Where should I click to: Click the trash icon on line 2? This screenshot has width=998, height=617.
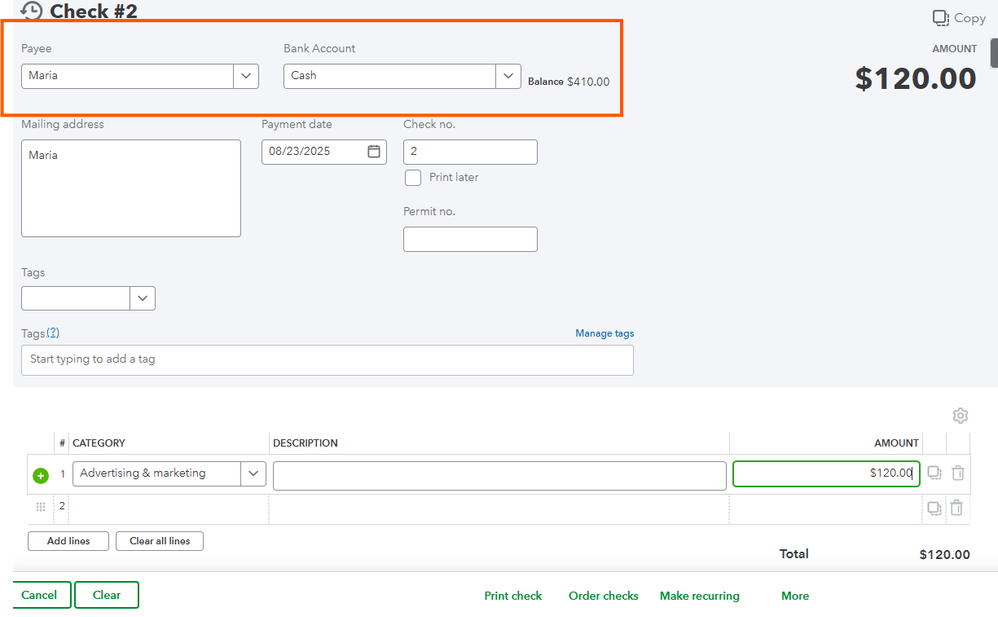[x=957, y=508]
